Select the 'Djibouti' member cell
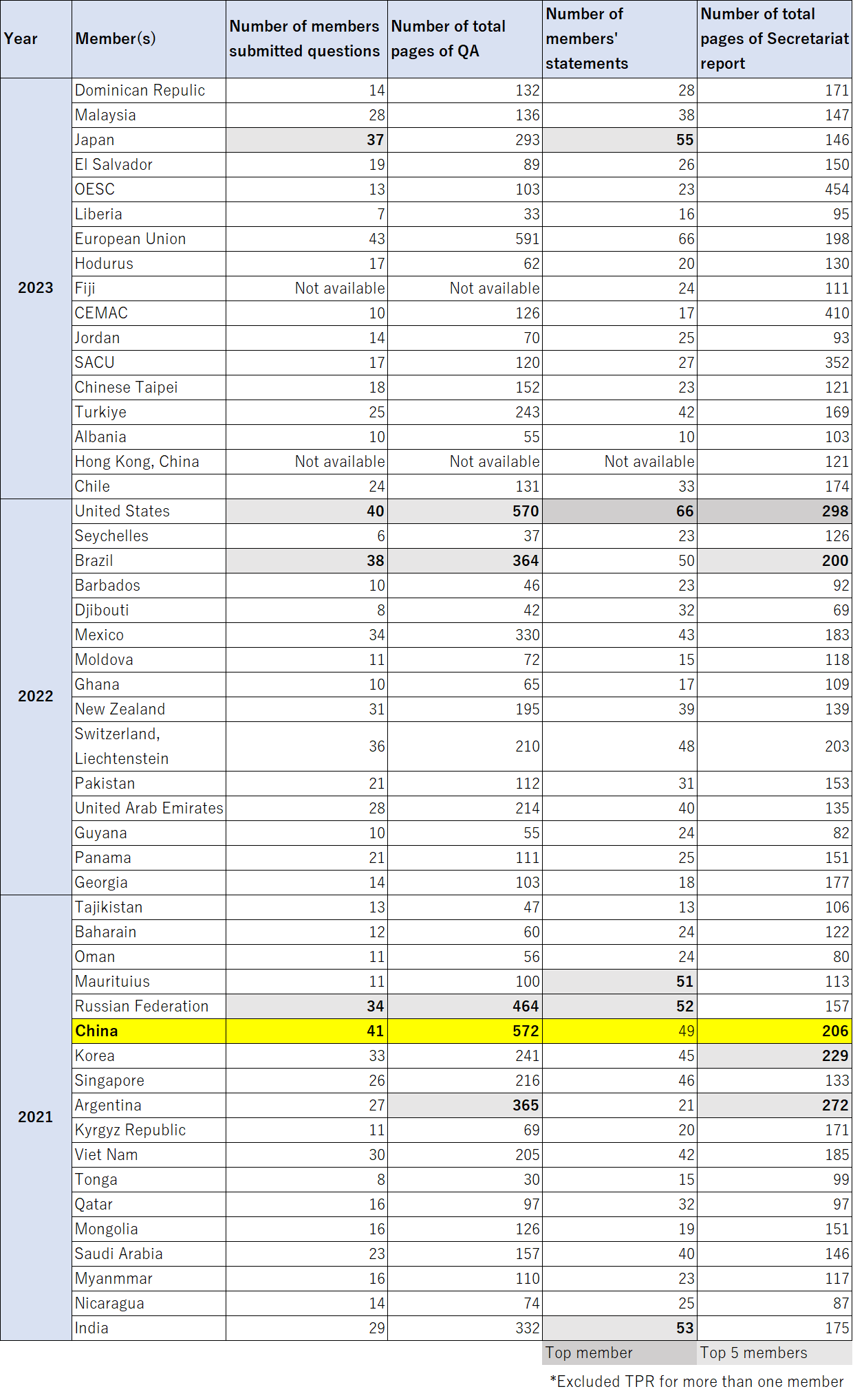Screen dimensions: 853x1400 149,611
